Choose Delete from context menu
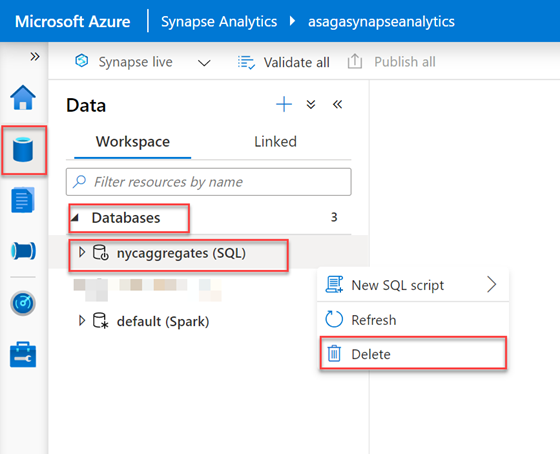Screen dimensions: 560x454 coord(413,353)
